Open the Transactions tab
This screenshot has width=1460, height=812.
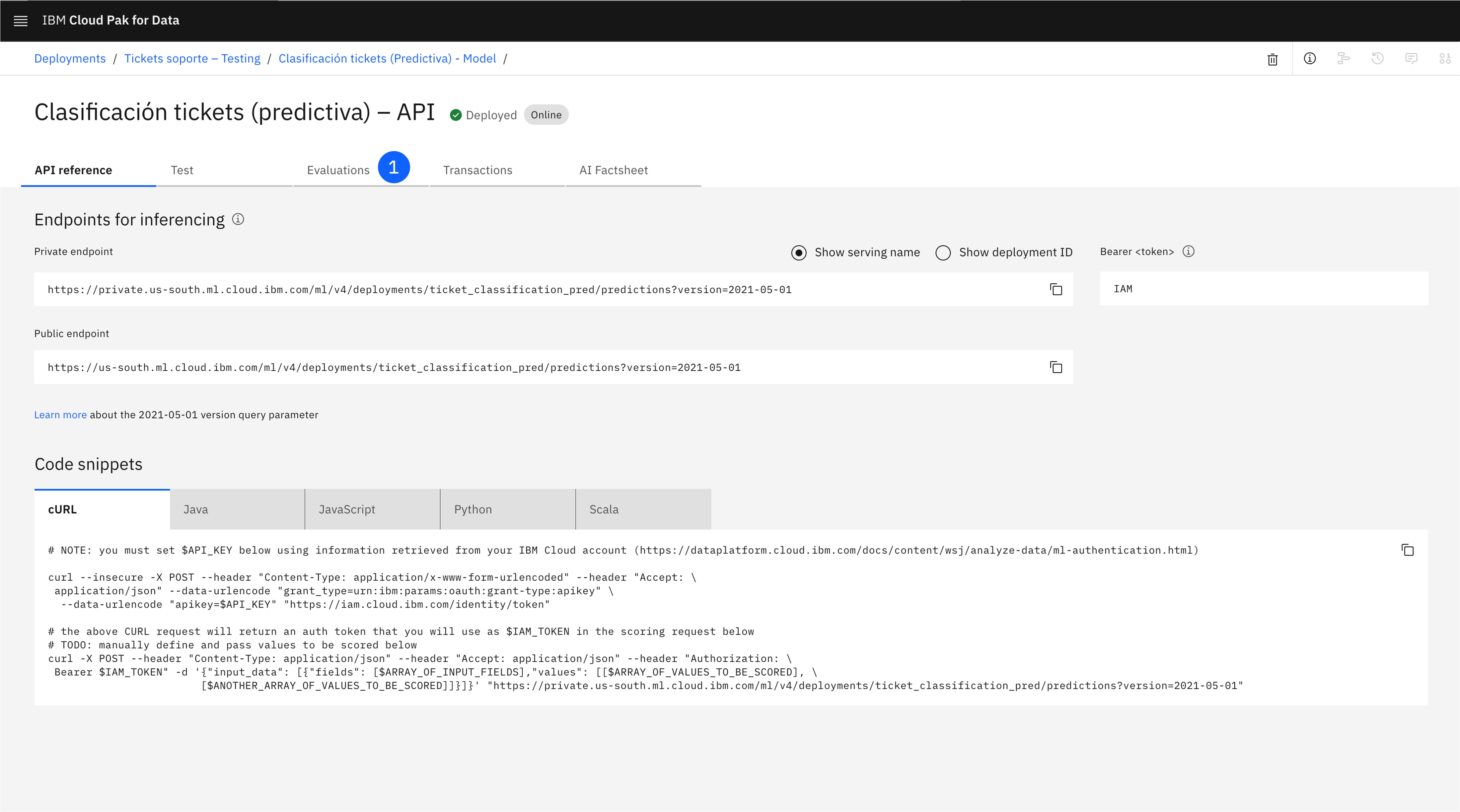point(497,171)
